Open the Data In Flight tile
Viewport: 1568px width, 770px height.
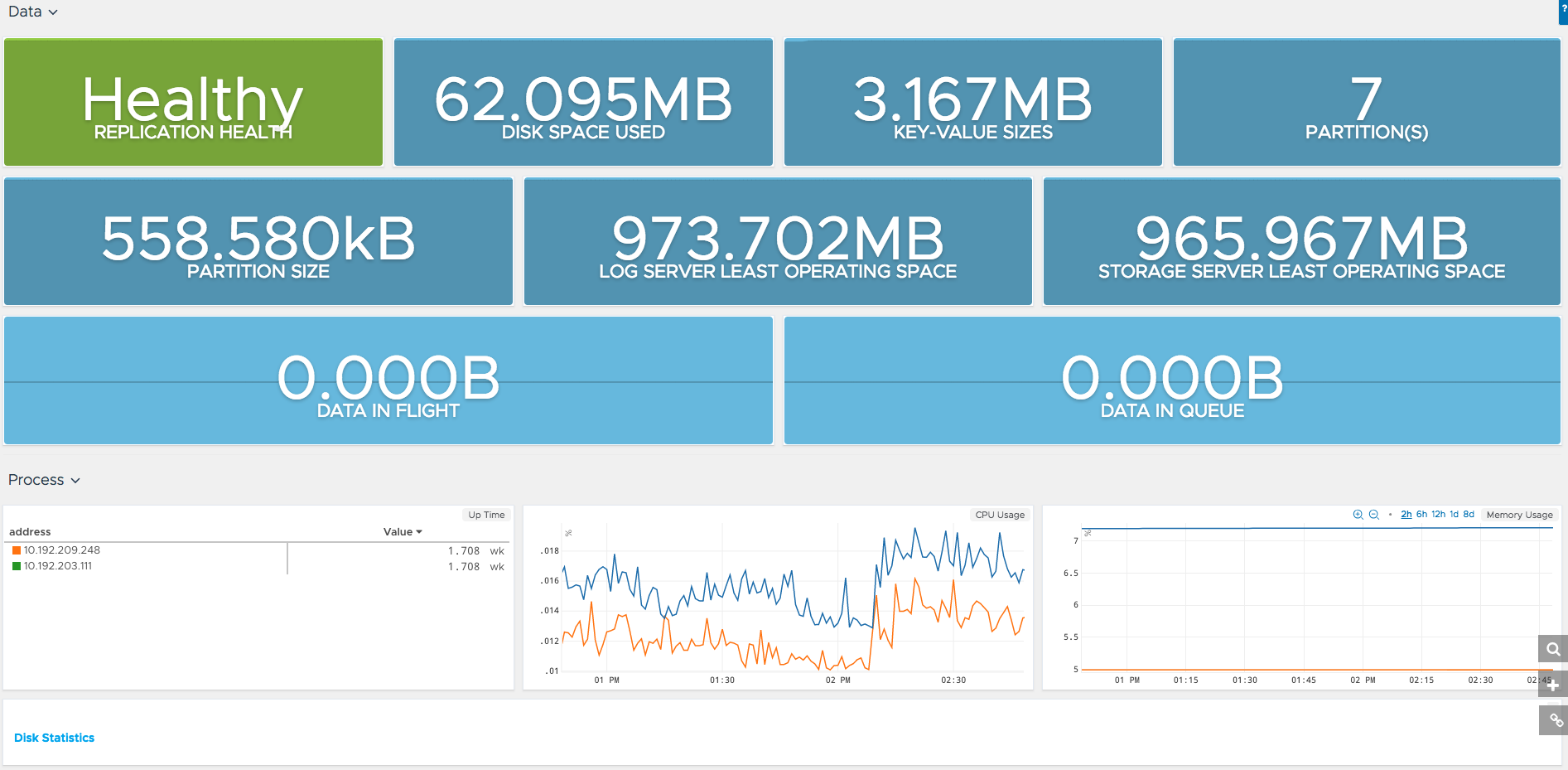(x=388, y=381)
